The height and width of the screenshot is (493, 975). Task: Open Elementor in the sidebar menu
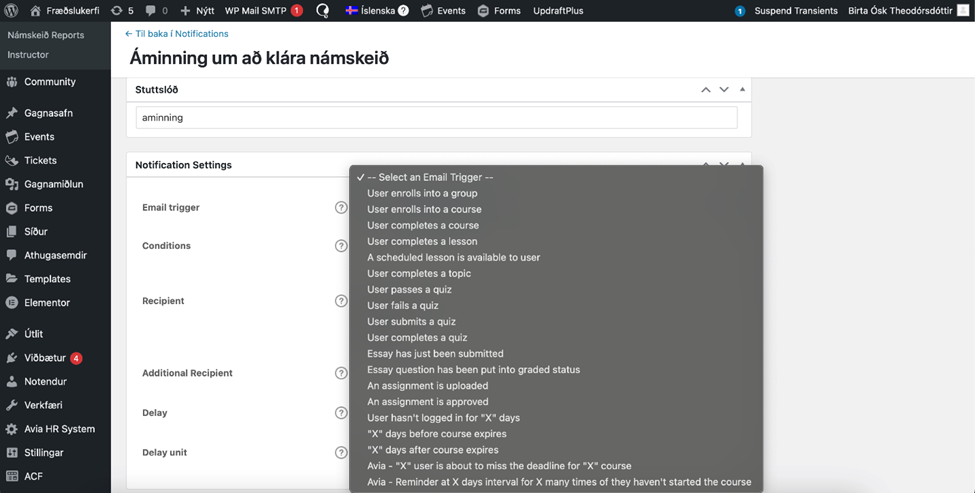[47, 303]
